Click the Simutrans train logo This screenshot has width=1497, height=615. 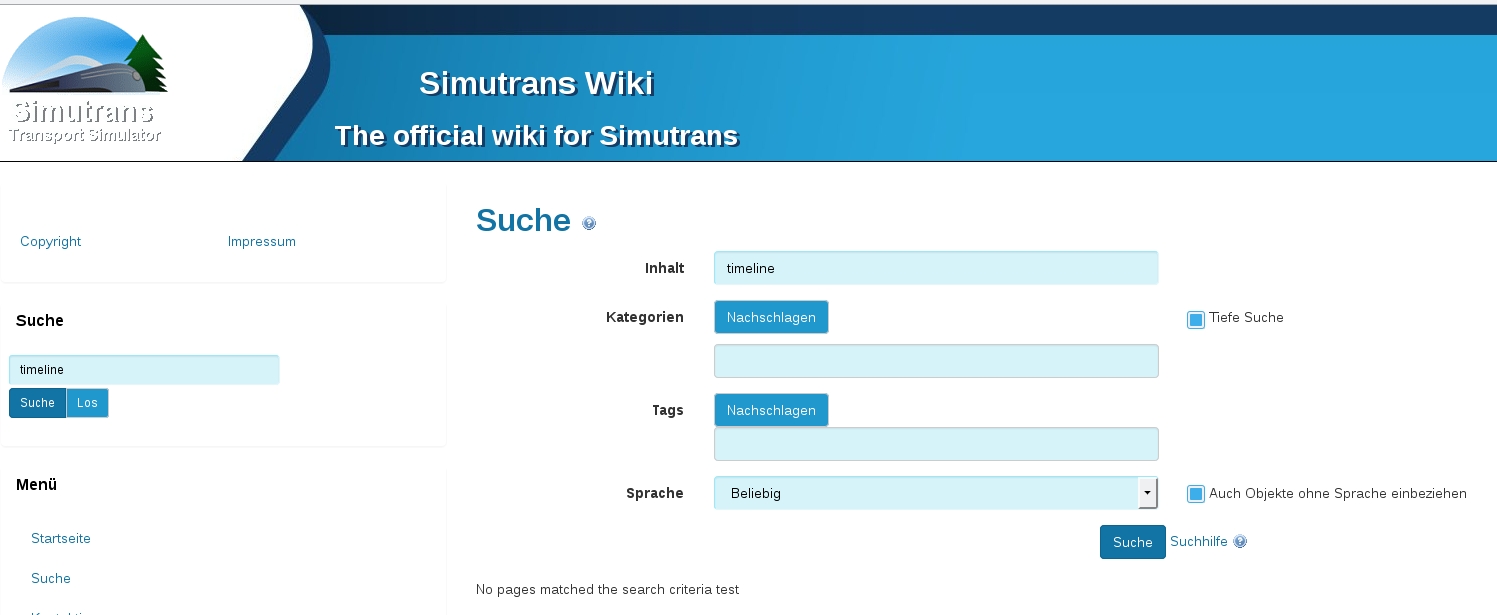pyautogui.click(x=85, y=82)
